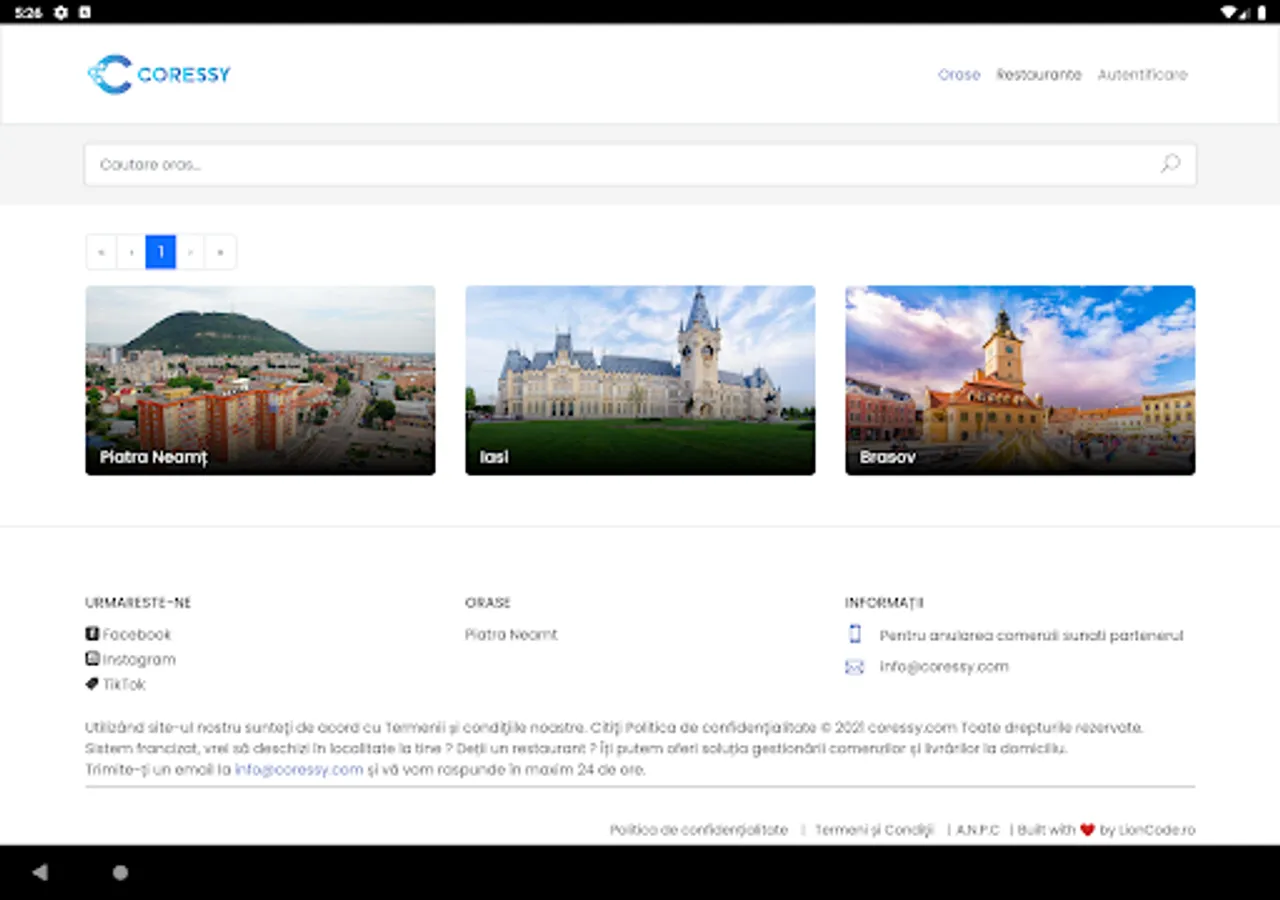Tap the battery status icon

point(1260,12)
